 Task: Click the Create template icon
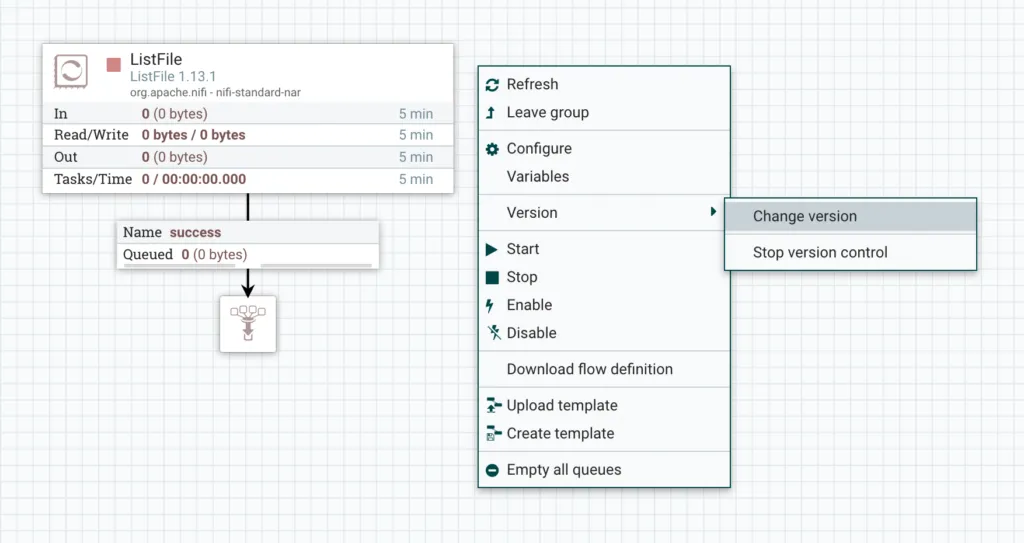(x=492, y=433)
